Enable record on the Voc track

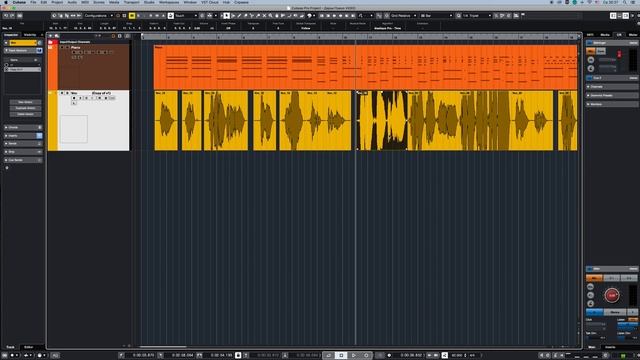point(74,98)
